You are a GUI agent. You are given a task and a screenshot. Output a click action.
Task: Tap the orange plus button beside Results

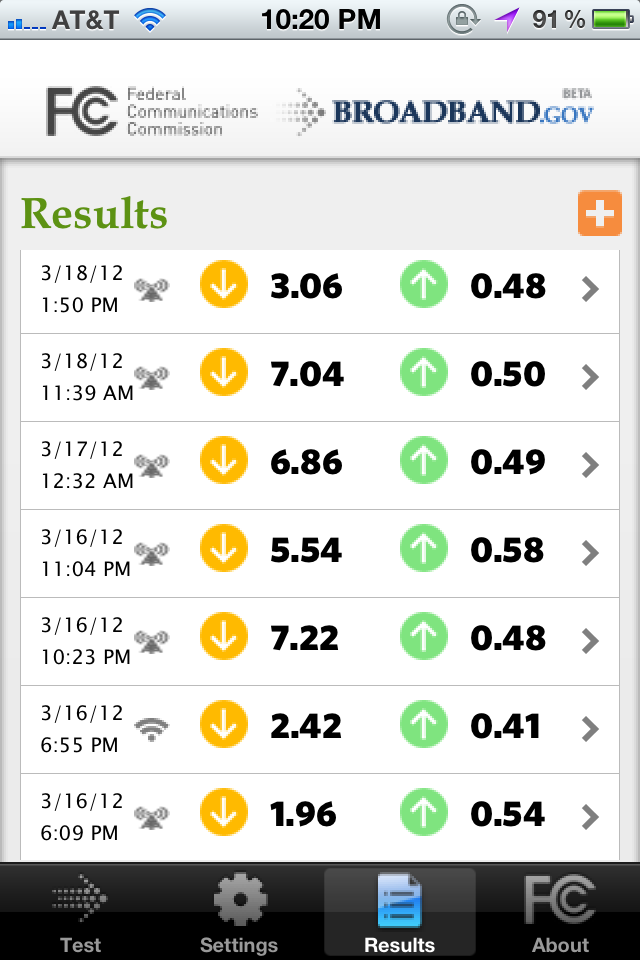tap(600, 213)
